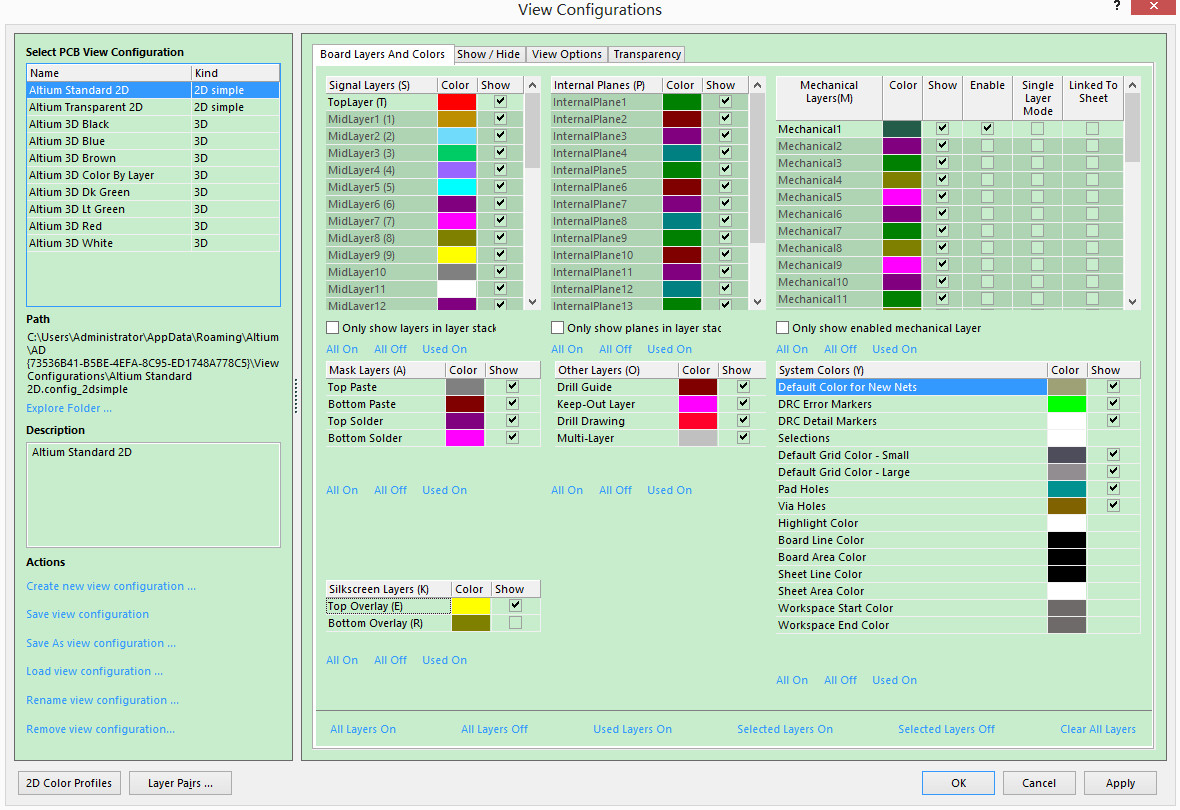Click the Description text box
Image resolution: width=1180 pixels, height=810 pixels.
(153, 495)
